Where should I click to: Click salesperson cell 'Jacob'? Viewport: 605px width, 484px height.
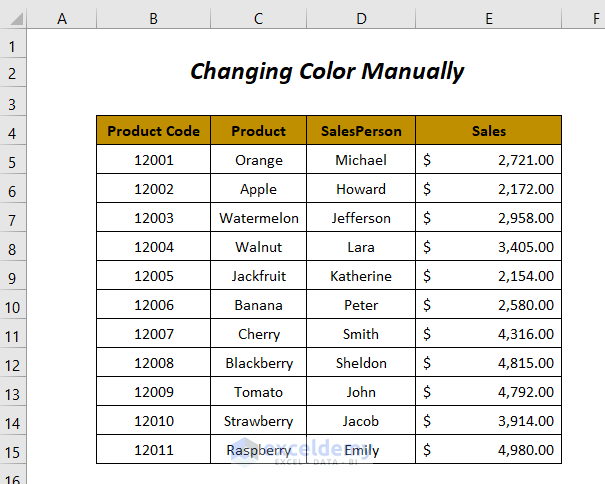361,420
